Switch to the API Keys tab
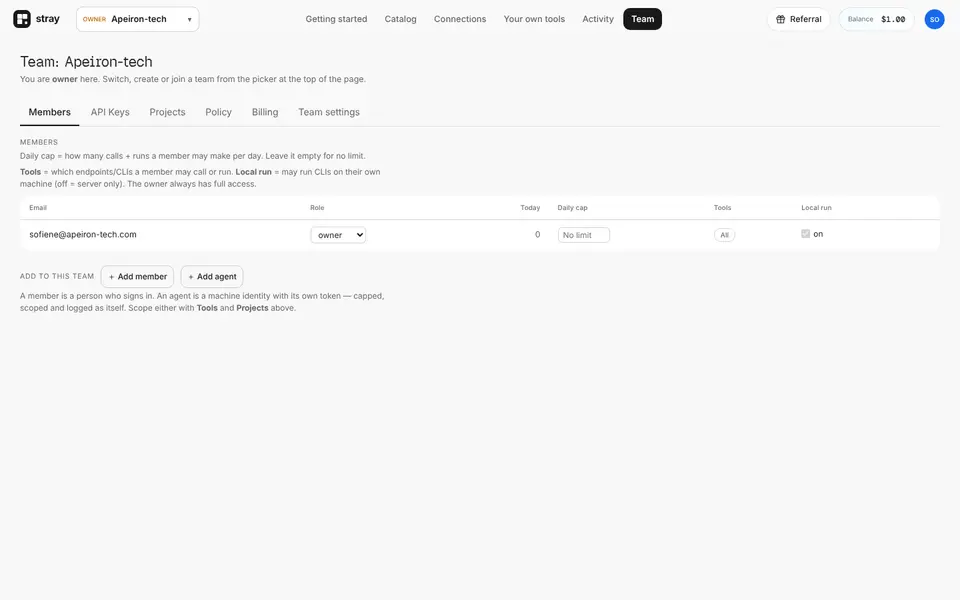This screenshot has width=960, height=600. coord(110,112)
